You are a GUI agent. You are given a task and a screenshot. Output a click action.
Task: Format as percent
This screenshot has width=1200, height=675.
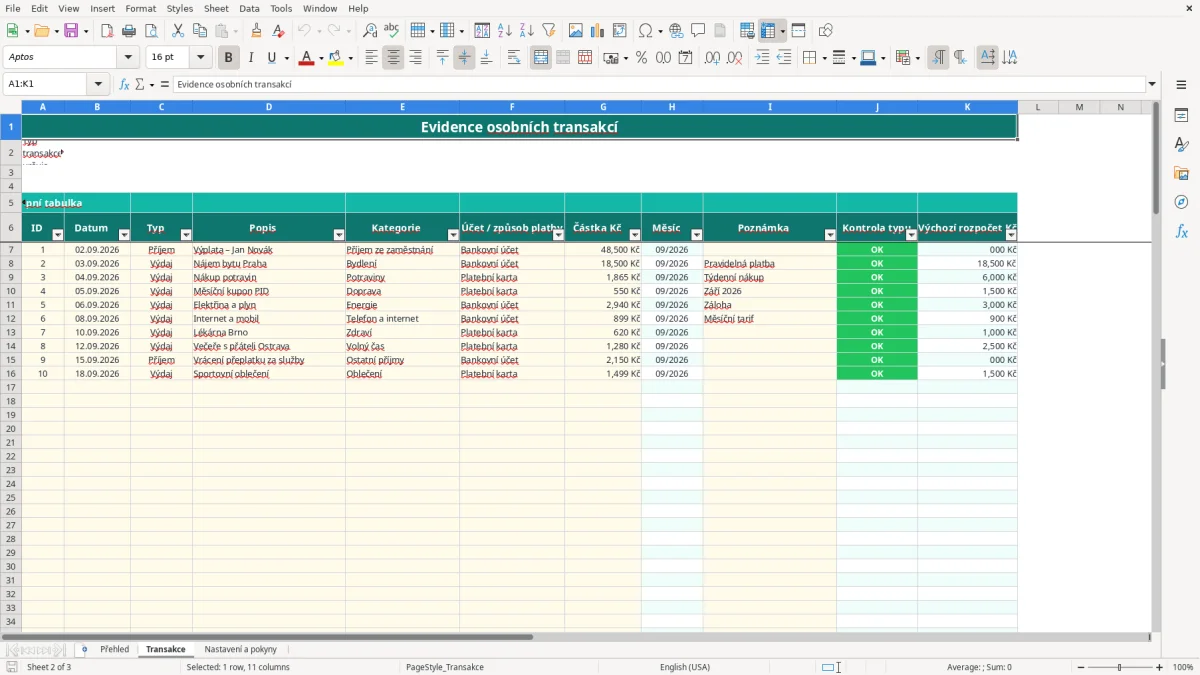pyautogui.click(x=641, y=58)
